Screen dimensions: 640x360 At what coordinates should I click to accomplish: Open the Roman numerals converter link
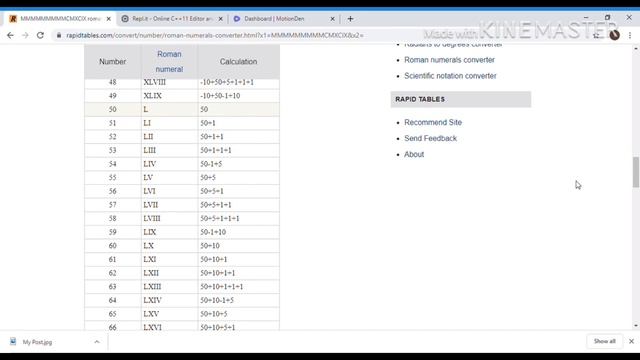click(x=449, y=60)
